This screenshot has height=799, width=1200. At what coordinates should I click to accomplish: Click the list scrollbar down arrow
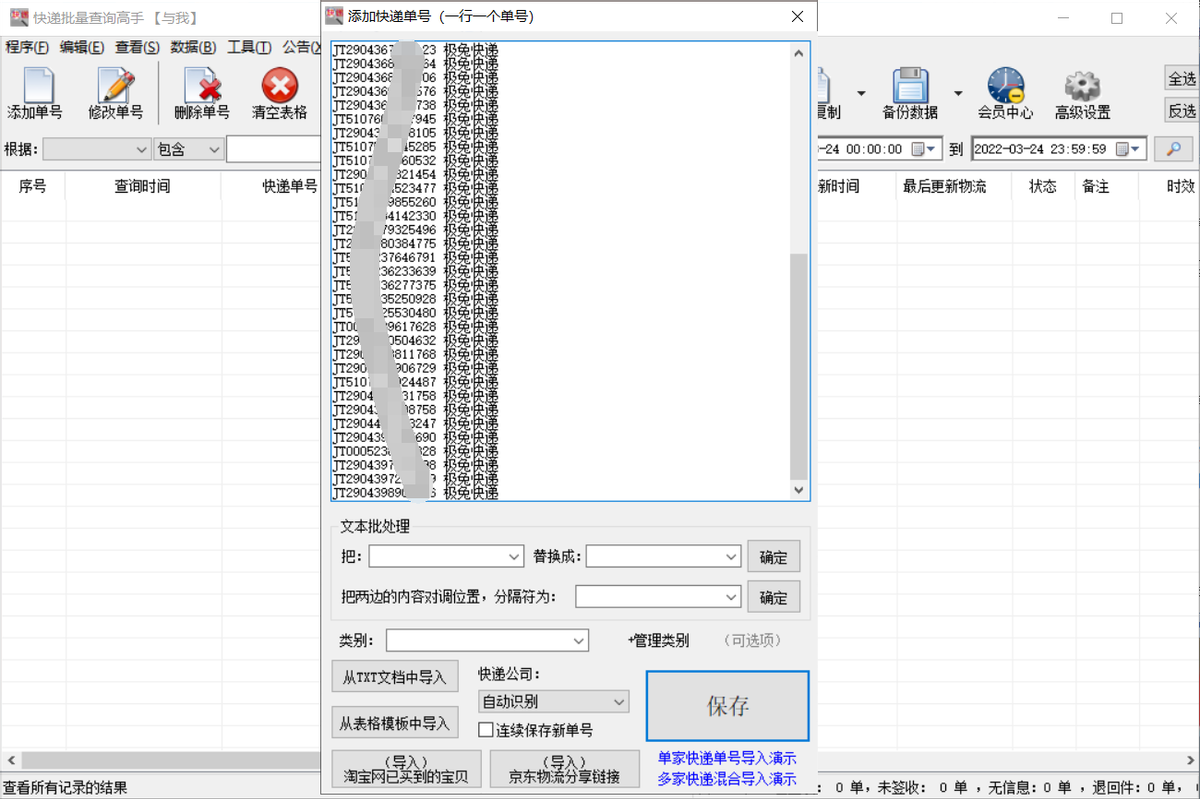tap(797, 490)
